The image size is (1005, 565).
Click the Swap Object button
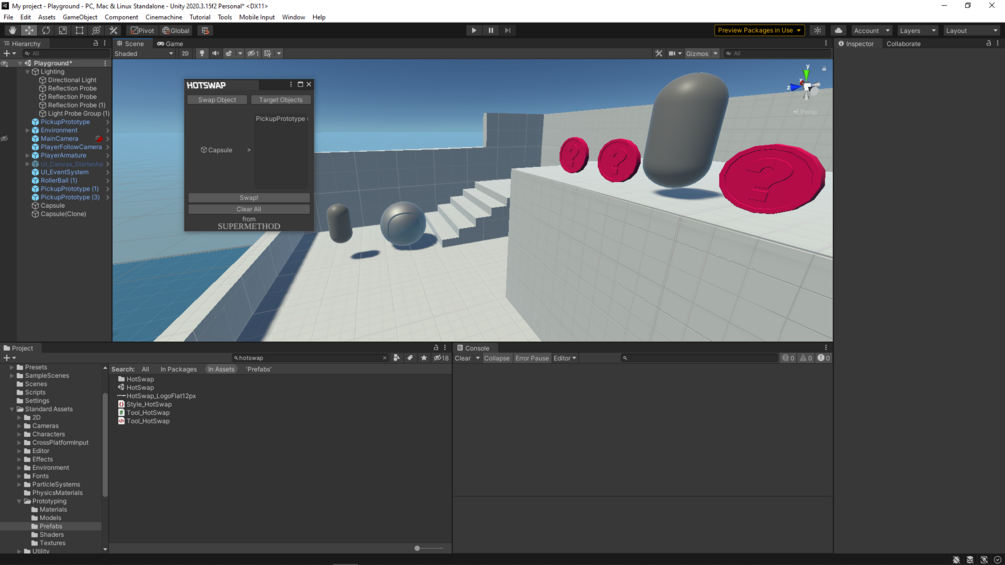click(x=217, y=100)
